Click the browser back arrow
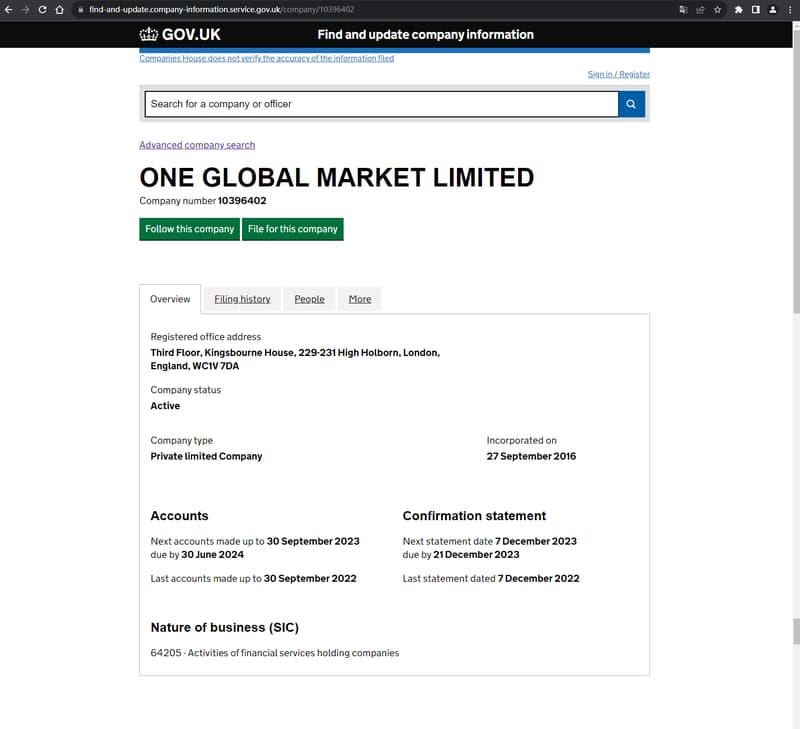Viewport: 800px width, 729px height. click(9, 10)
